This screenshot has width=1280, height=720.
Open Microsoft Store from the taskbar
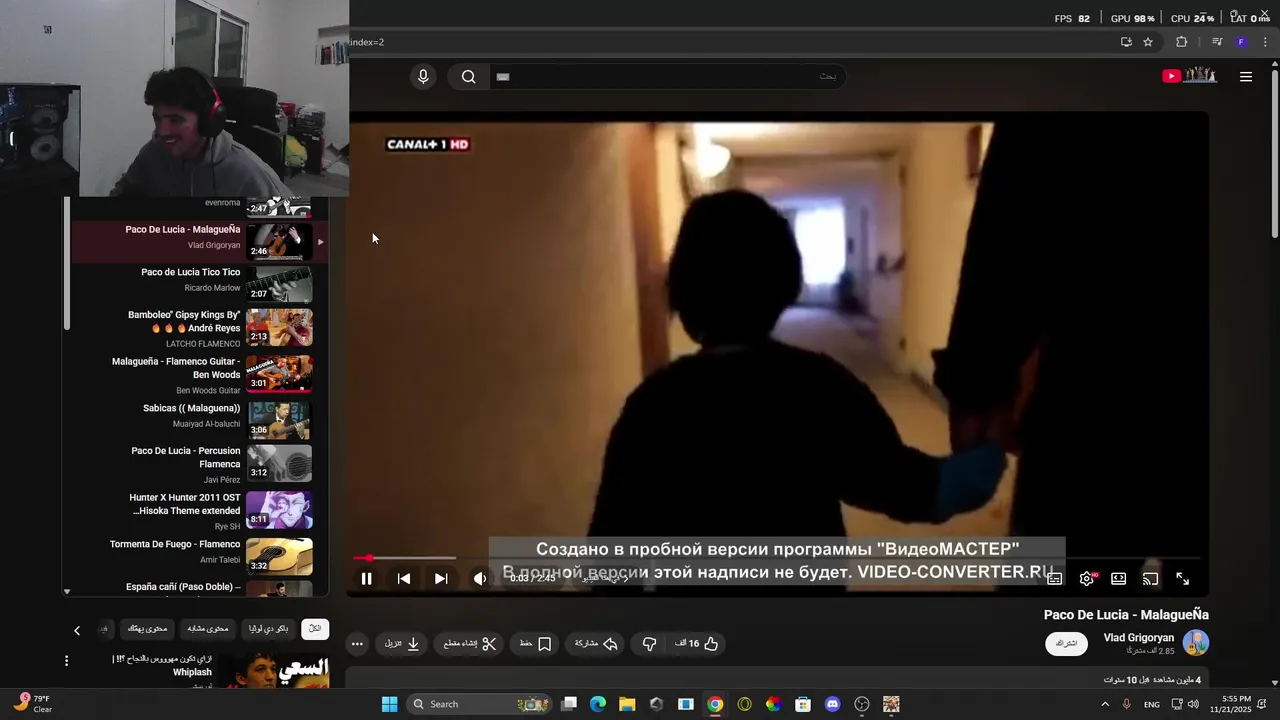click(x=803, y=704)
